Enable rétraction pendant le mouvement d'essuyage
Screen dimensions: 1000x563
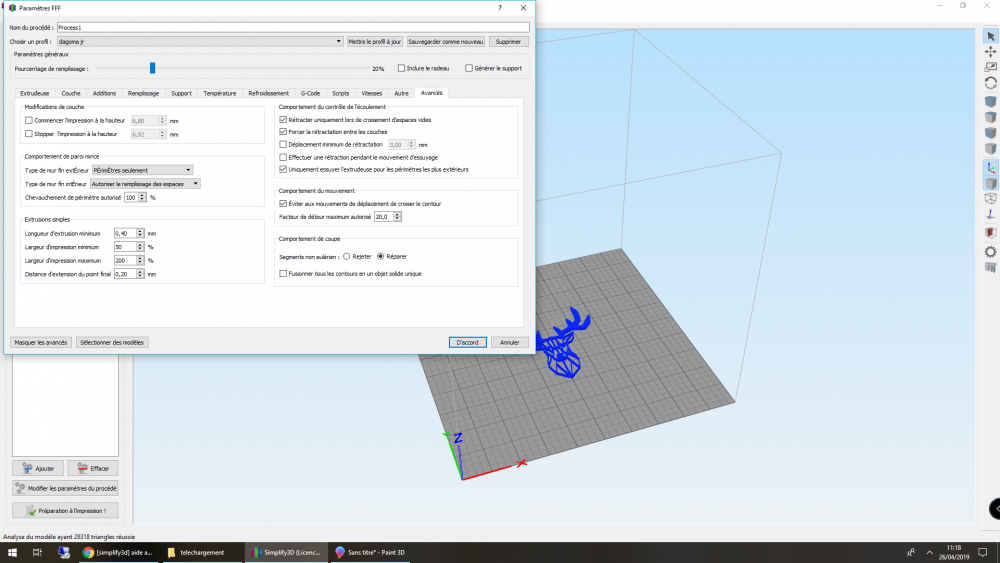point(283,157)
